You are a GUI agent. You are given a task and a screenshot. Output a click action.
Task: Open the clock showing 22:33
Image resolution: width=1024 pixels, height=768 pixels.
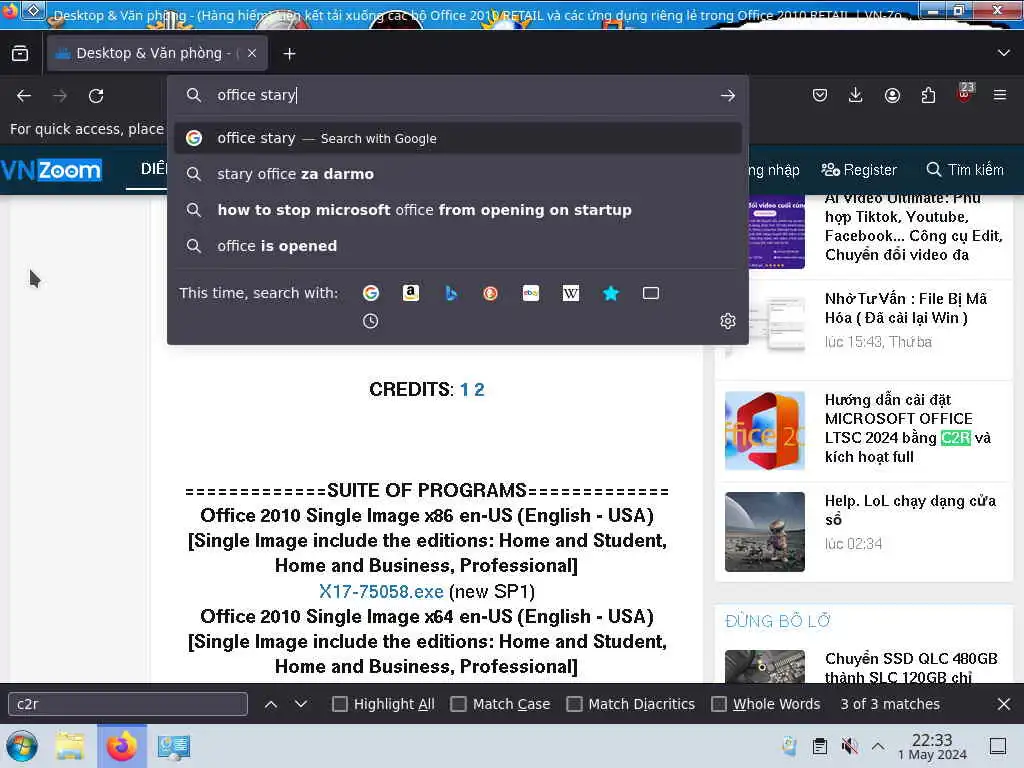932,746
